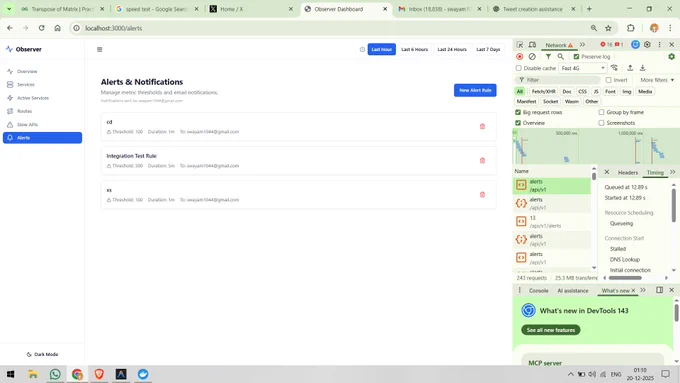Switch to Network panel tab
The width and height of the screenshot is (680, 383).
pos(559,45)
